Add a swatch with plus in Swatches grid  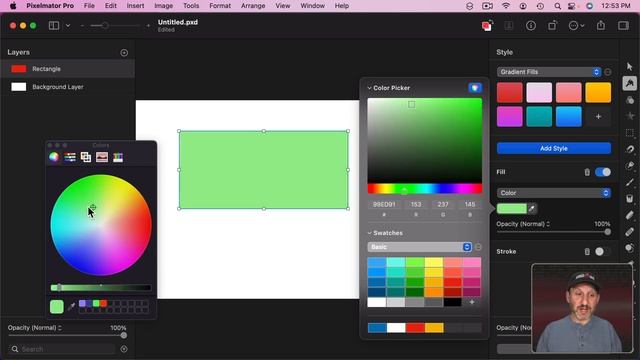(472, 302)
